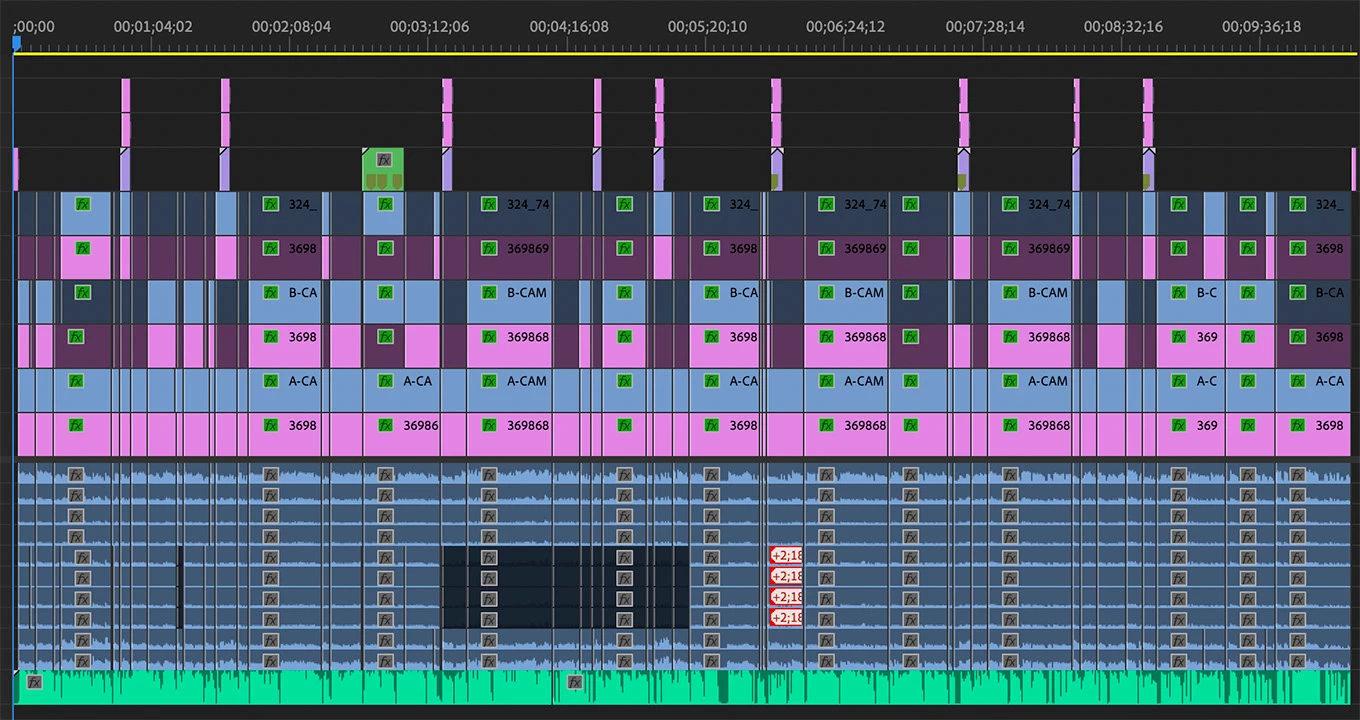Click the ruler at timecode 00;03;12;06
This screenshot has width=1360, height=720.
[429, 27]
